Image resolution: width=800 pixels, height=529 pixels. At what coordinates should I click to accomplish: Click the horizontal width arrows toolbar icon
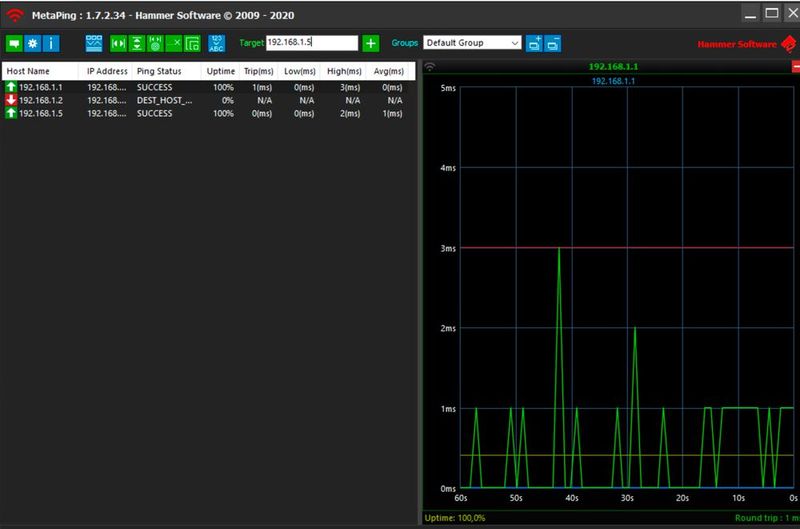[119, 44]
